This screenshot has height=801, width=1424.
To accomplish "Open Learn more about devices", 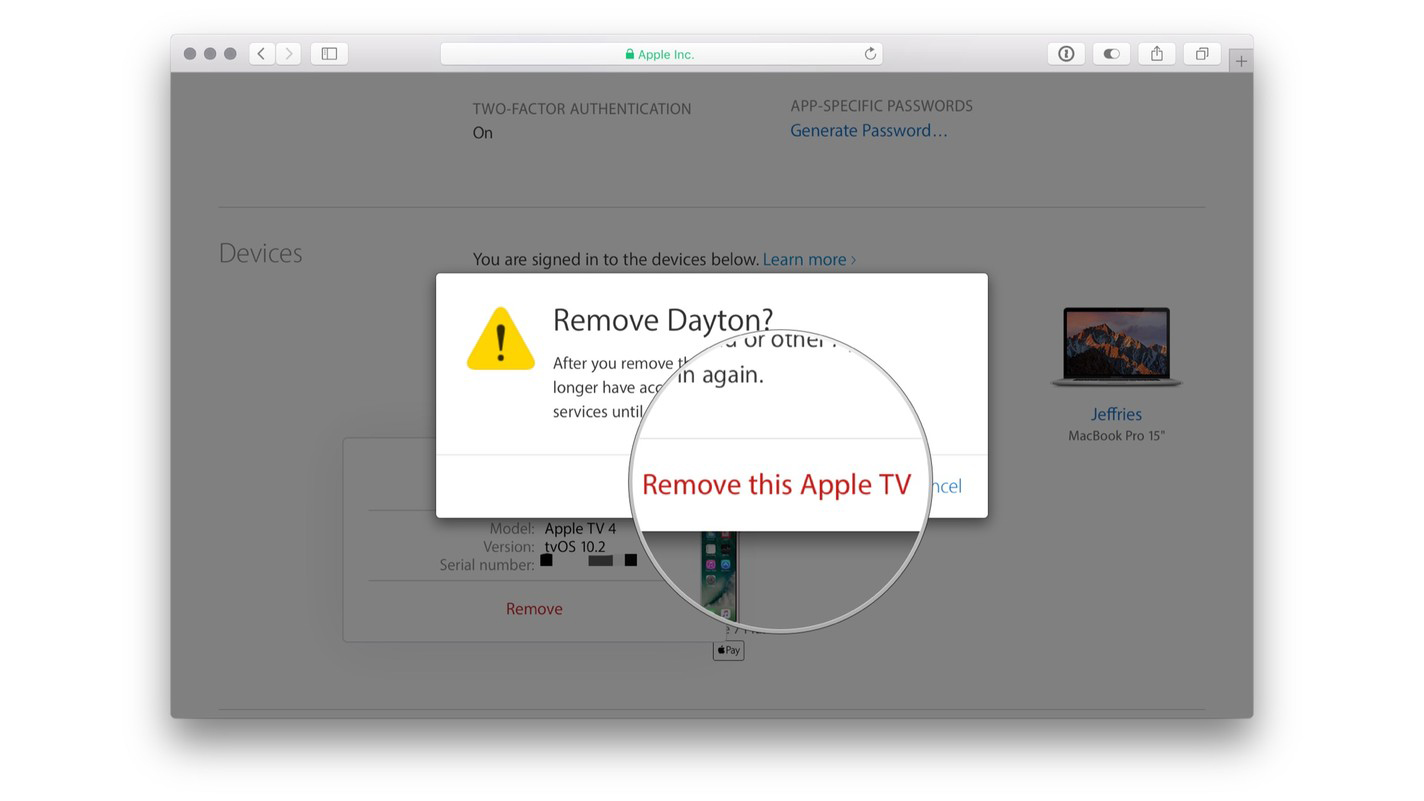I will point(809,259).
